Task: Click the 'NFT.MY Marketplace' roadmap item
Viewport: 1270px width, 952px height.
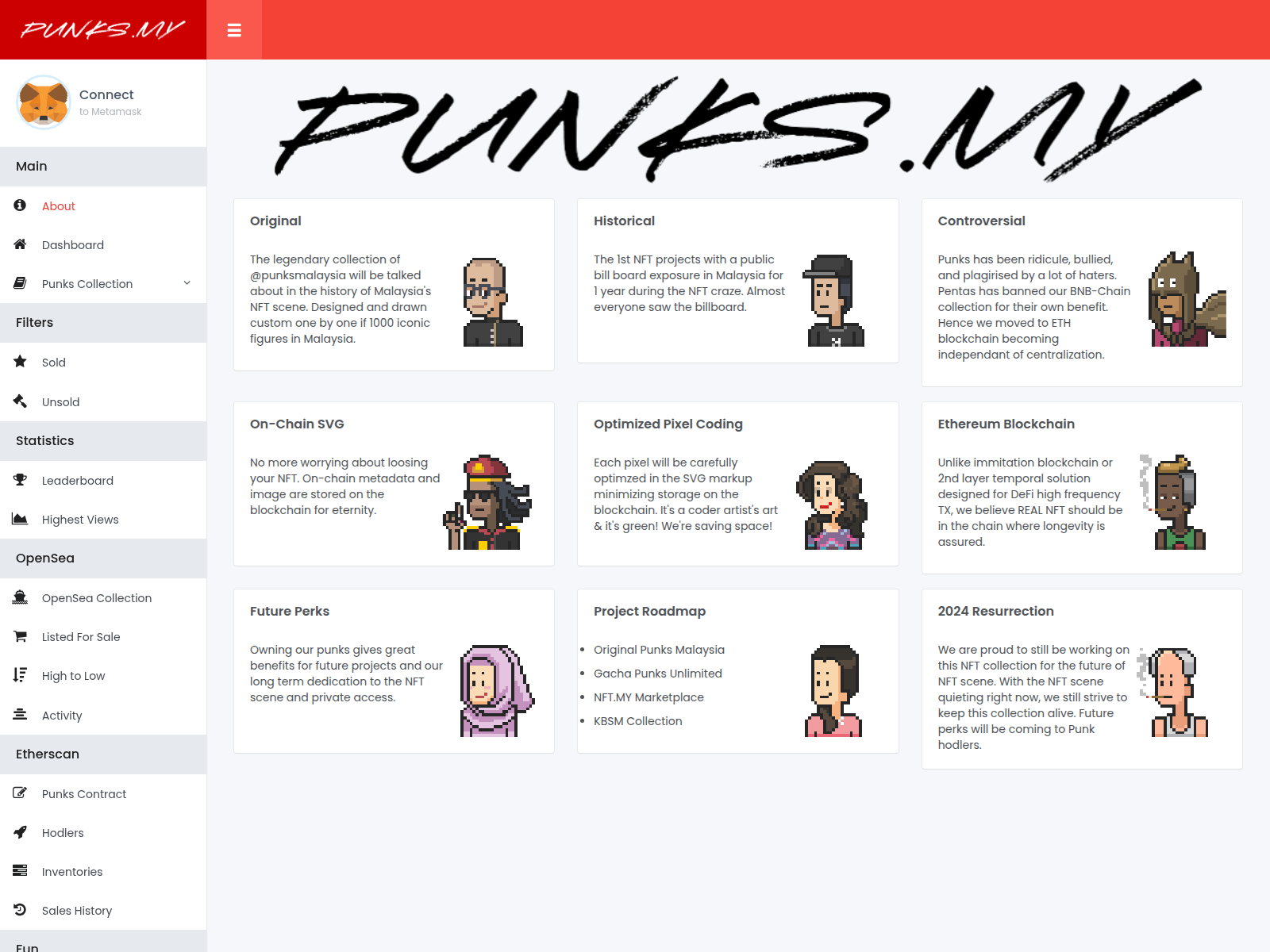Action: click(x=648, y=697)
